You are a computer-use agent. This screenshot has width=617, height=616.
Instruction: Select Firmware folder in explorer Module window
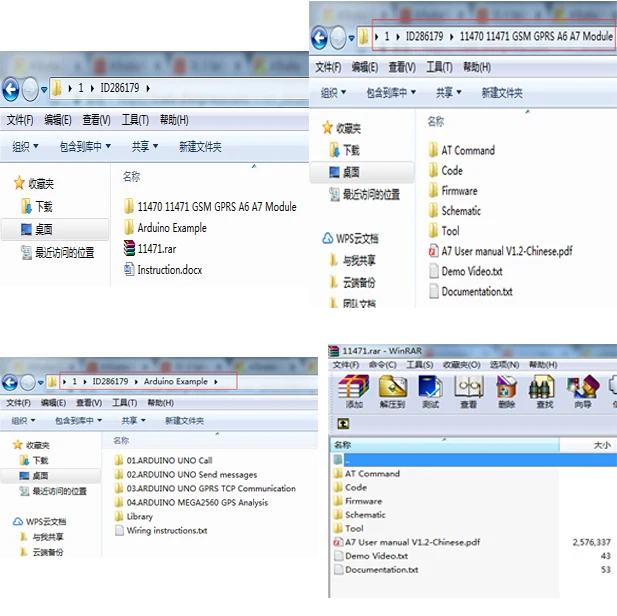(x=453, y=191)
